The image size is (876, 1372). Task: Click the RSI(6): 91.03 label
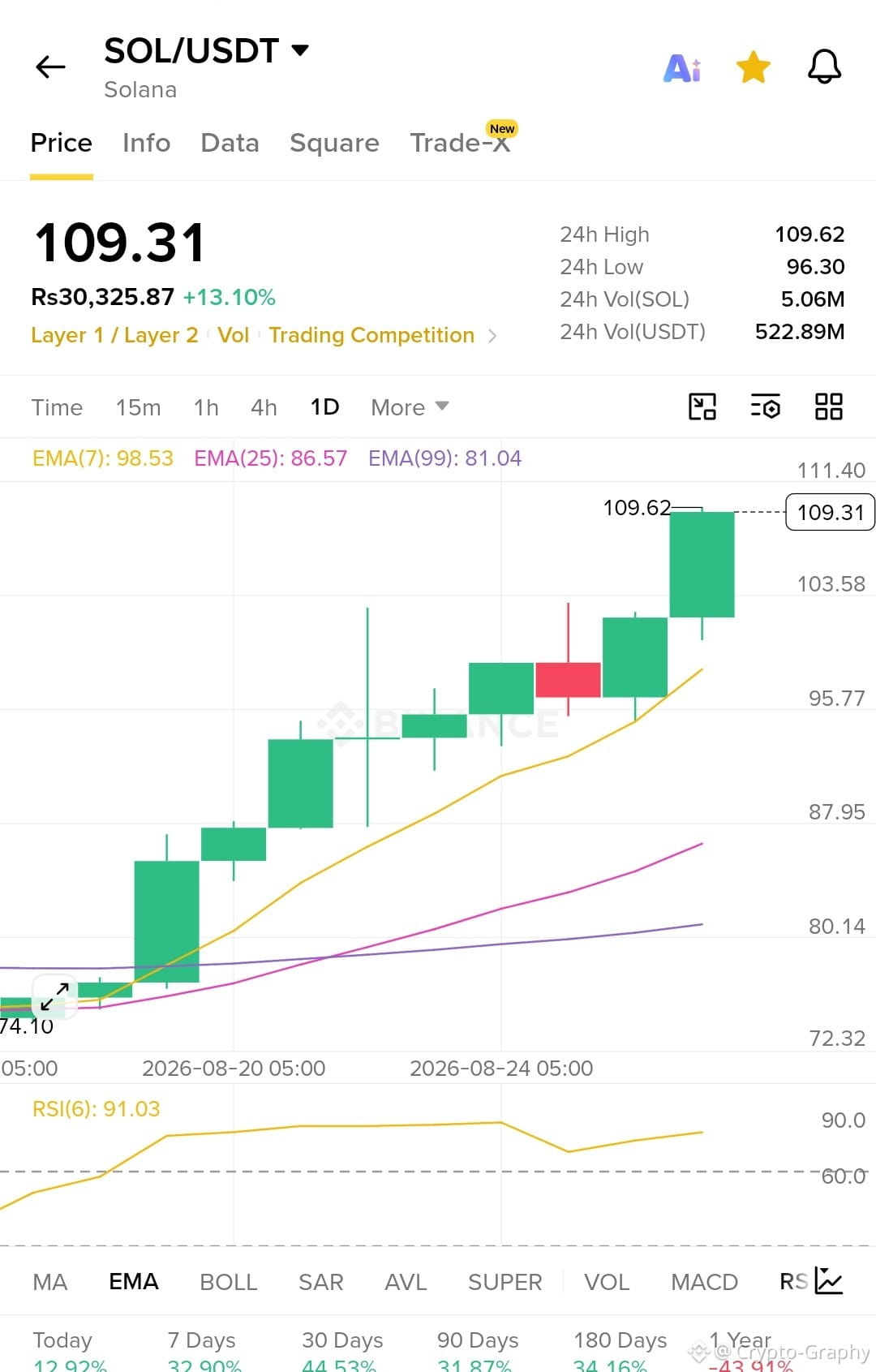(x=96, y=1109)
